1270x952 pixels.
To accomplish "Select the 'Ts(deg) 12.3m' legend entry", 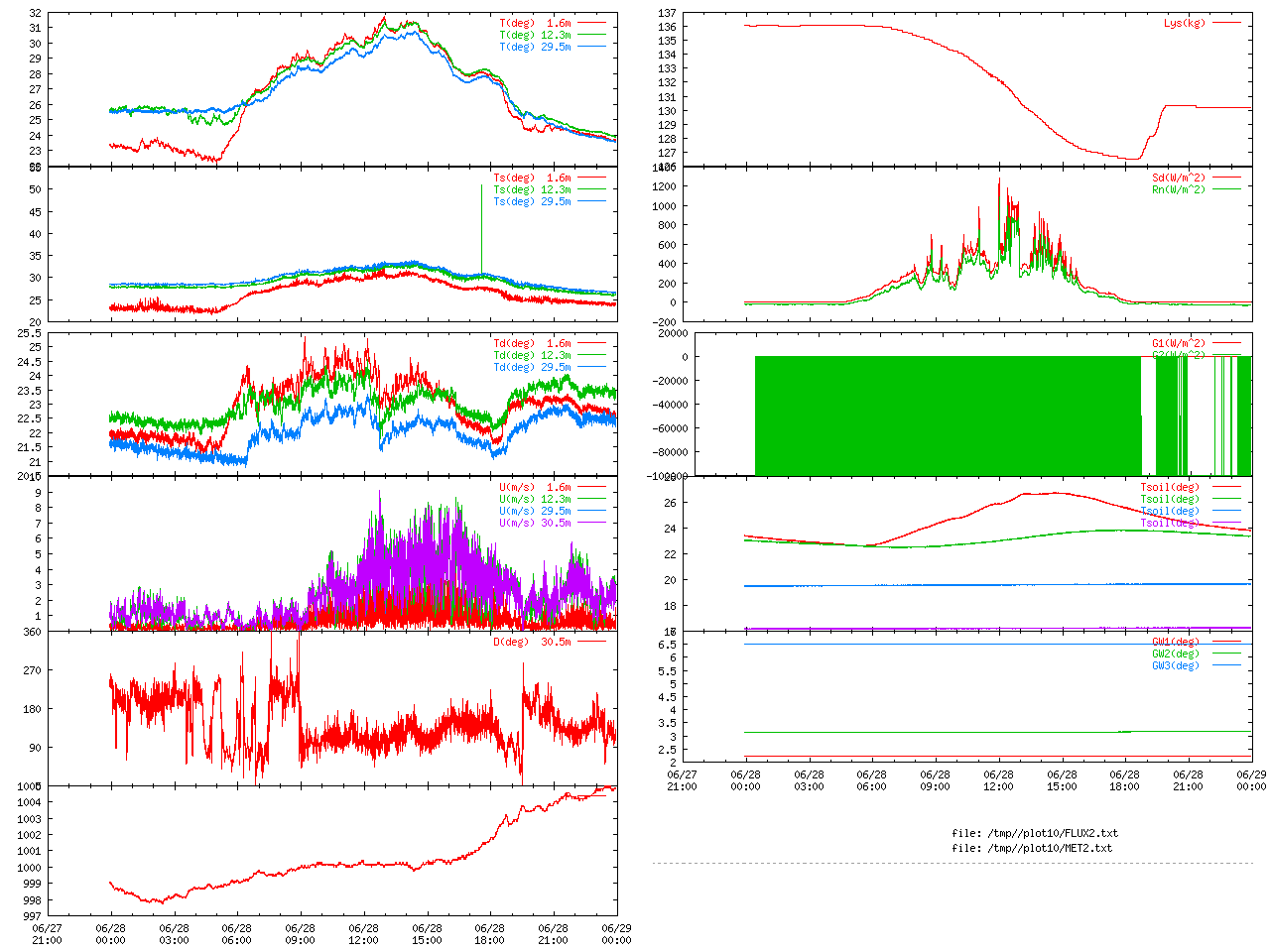I will point(533,189).
